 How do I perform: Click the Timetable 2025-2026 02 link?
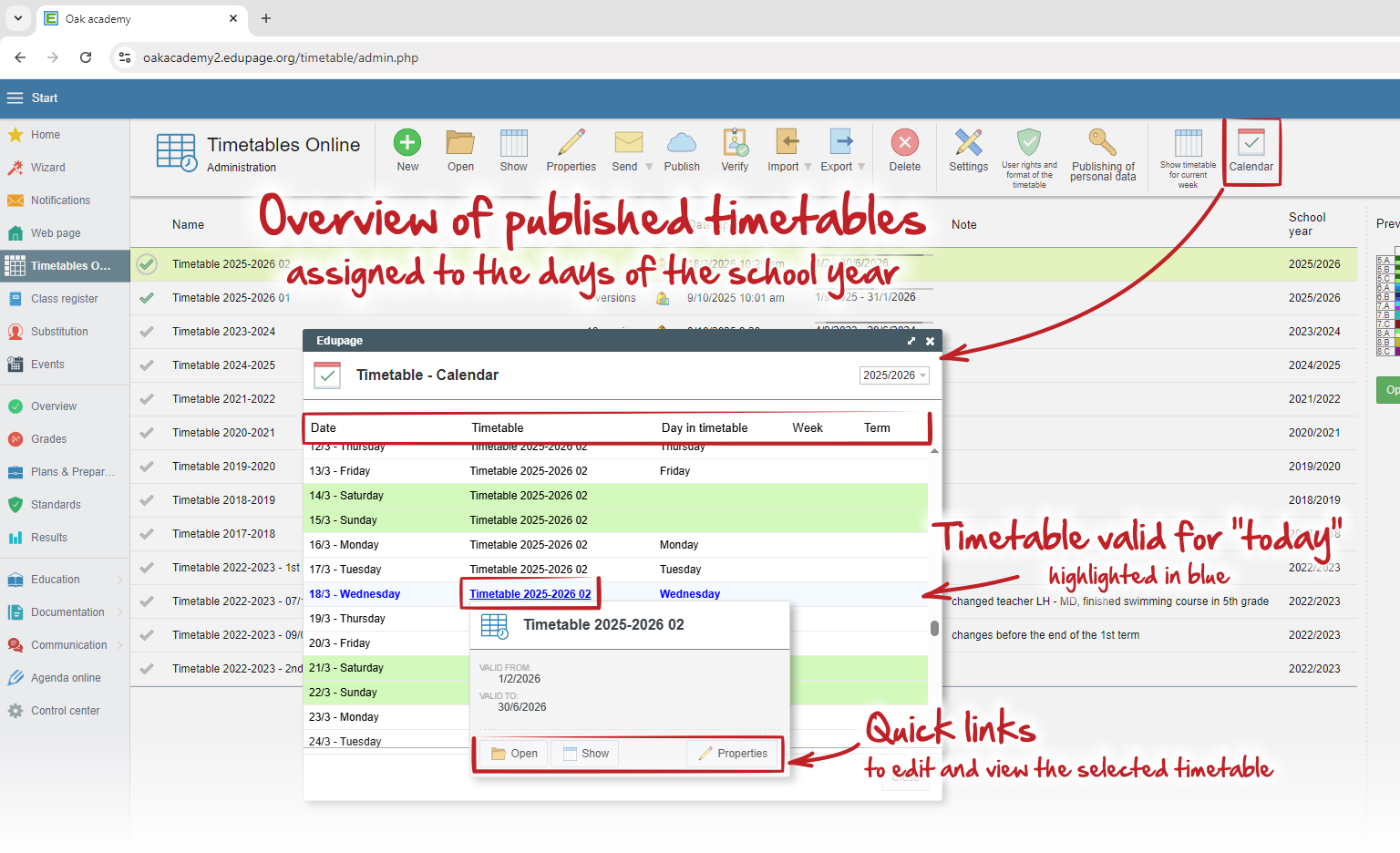pos(530,594)
